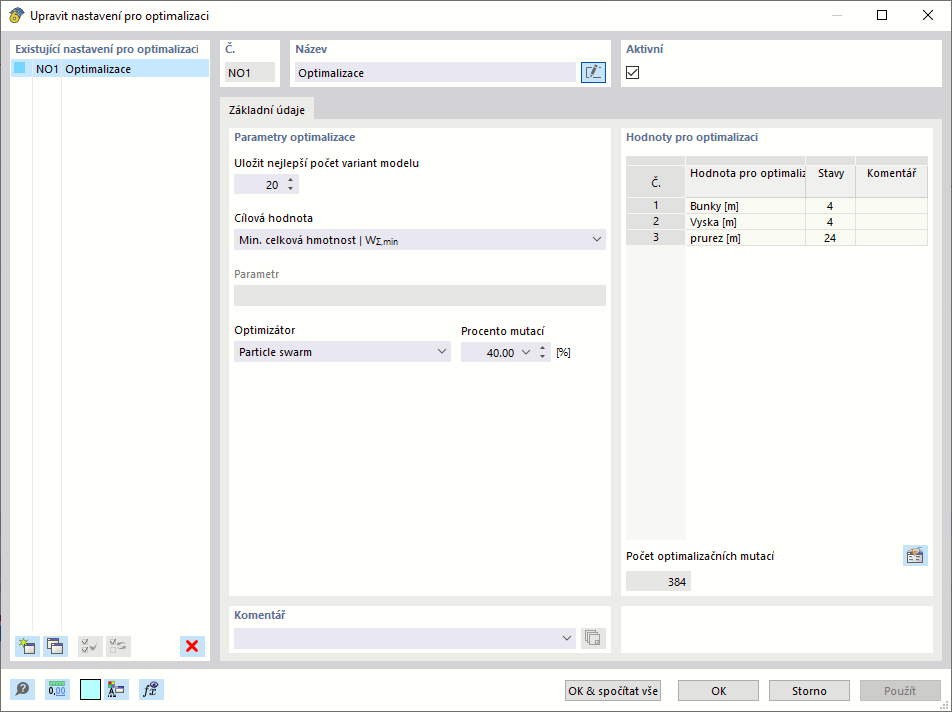Click the invert selection icon
The image size is (952, 712).
click(x=118, y=646)
